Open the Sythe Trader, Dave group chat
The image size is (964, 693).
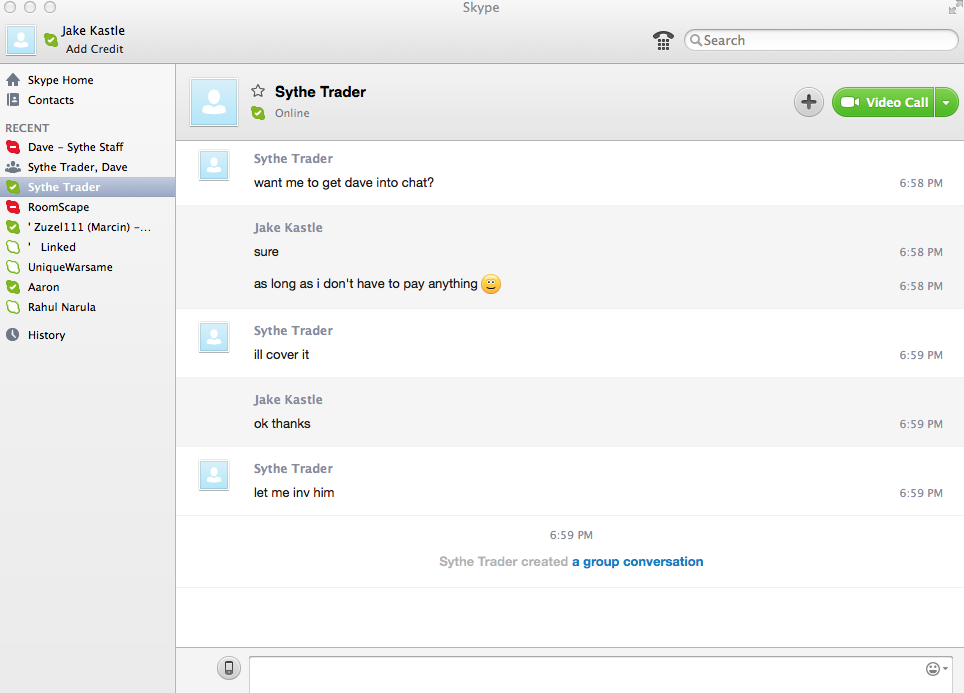point(87,167)
